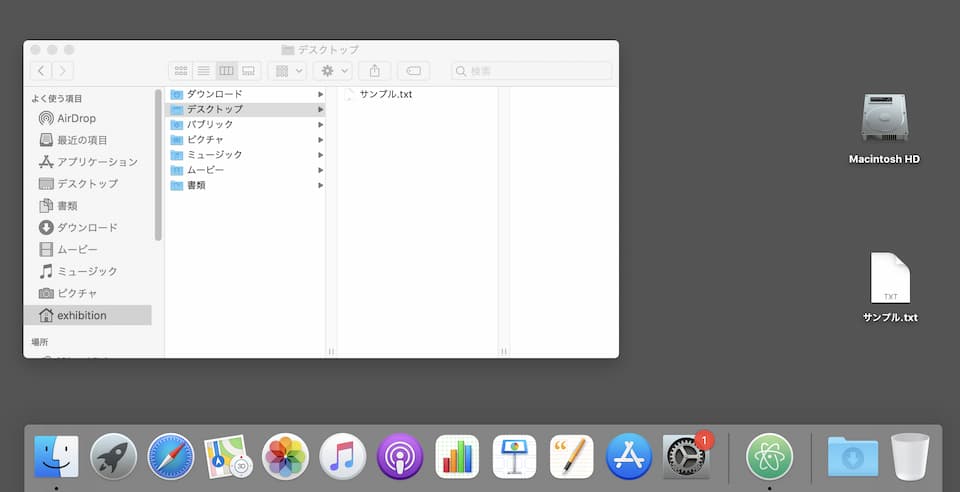Screen dimensions: 960x492
Task: Switch Finder to gallery view
Action: click(x=248, y=71)
